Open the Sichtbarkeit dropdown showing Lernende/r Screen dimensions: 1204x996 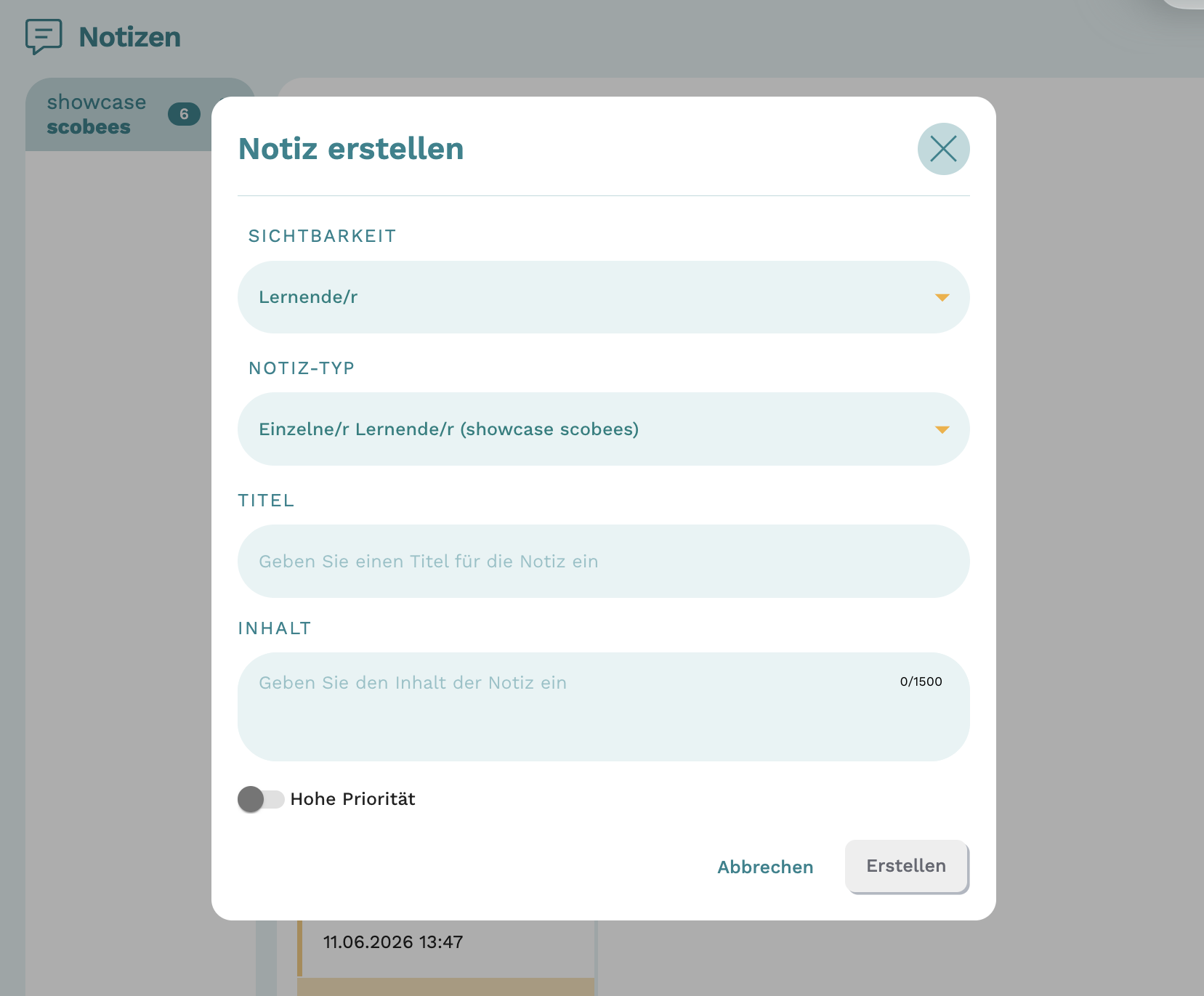click(603, 297)
